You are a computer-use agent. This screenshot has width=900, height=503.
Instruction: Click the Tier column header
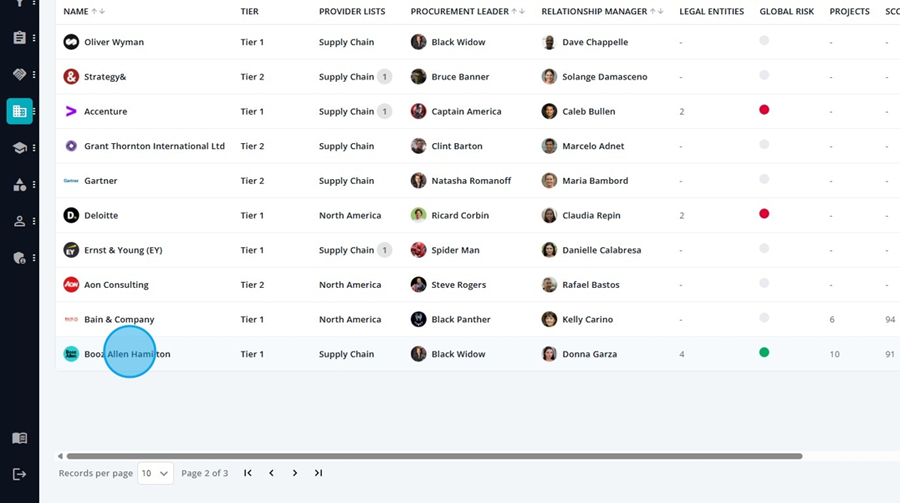coord(250,11)
